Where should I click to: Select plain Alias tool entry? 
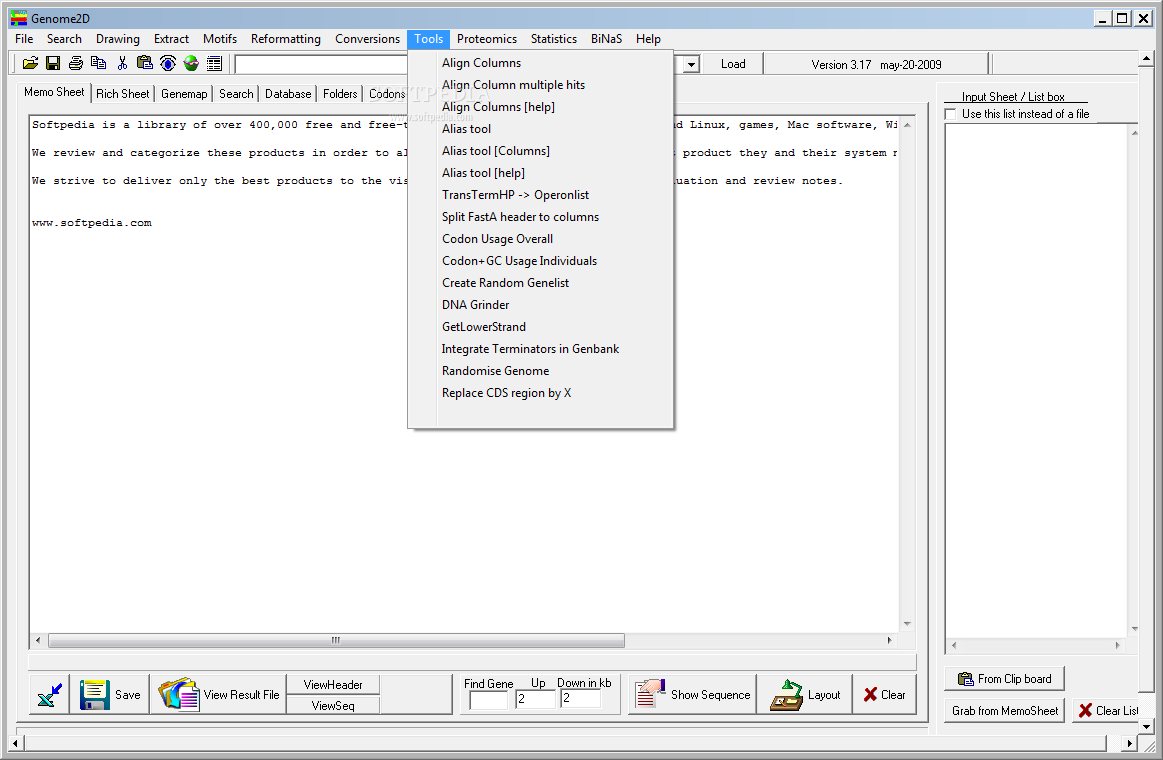coord(541,129)
